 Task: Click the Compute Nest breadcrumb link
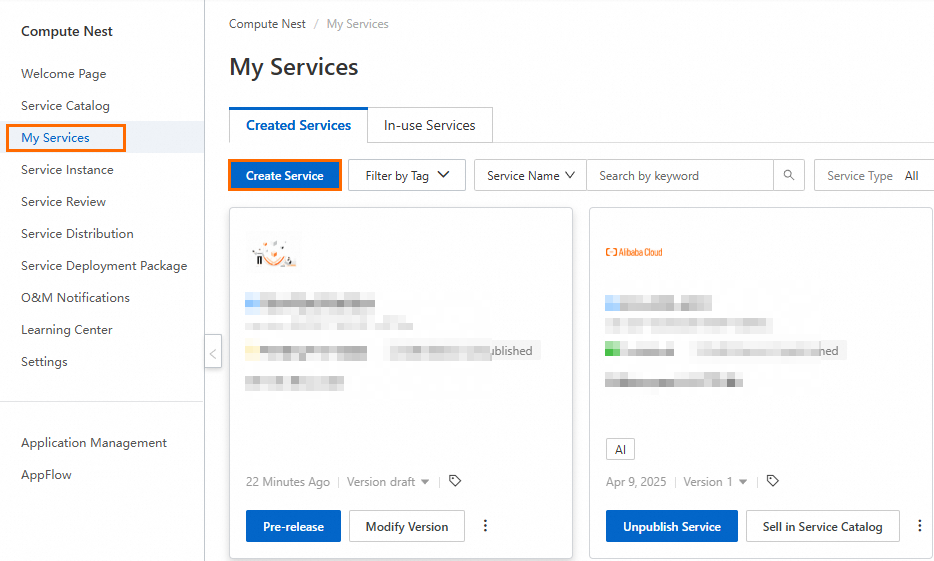coord(267,24)
